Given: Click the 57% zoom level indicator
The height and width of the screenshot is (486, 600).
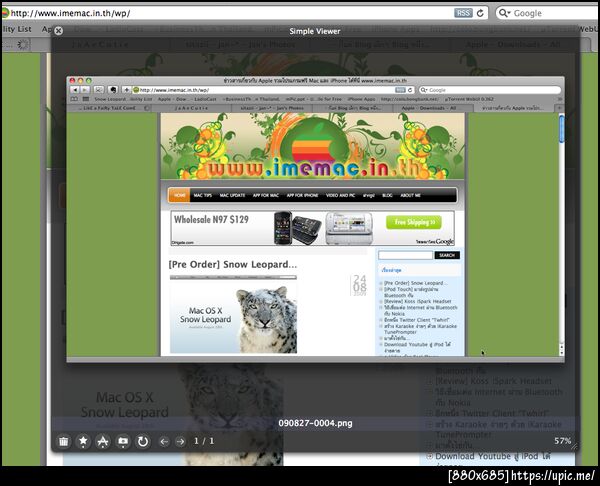Looking at the screenshot, I should [x=562, y=441].
